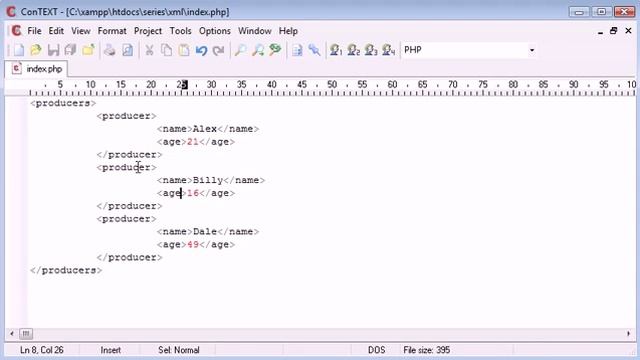Minimize the inner document window

click(x=600, y=31)
